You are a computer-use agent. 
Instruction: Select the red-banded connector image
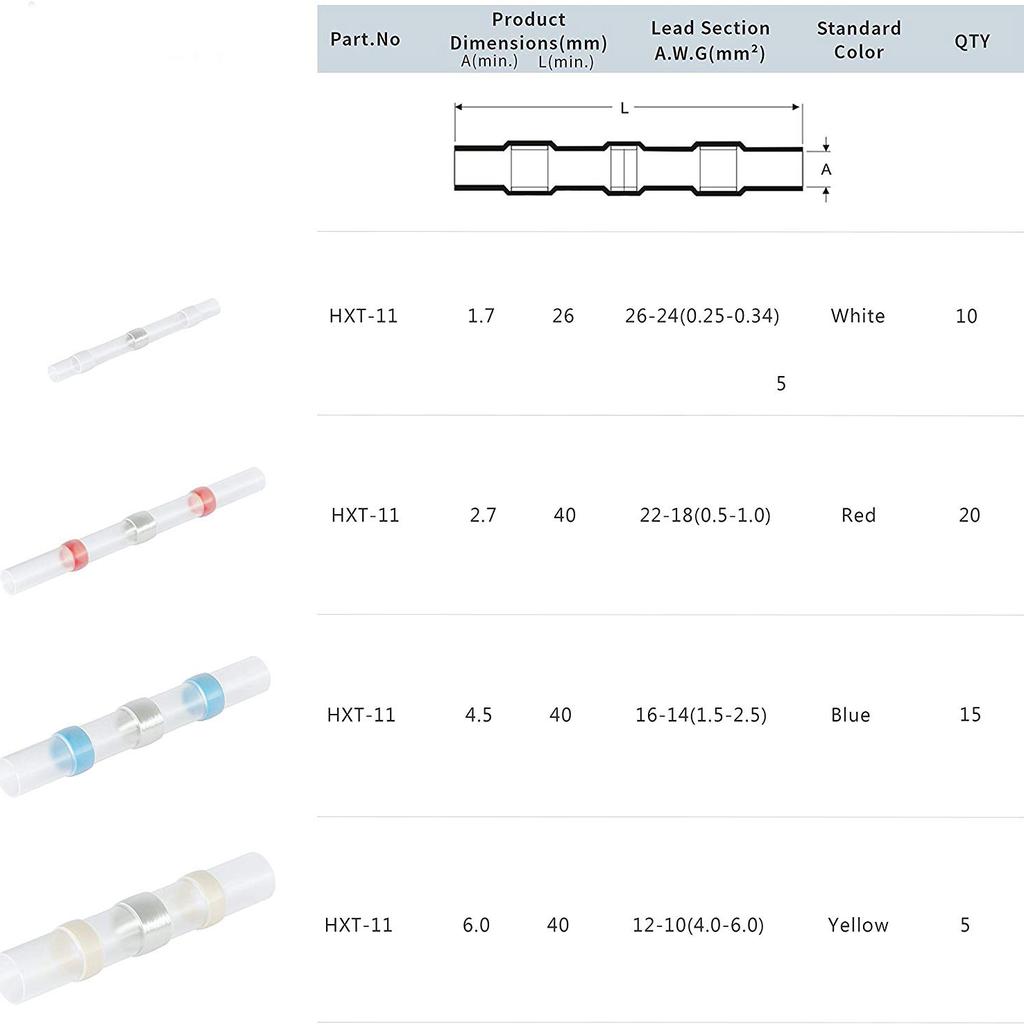pos(135,528)
